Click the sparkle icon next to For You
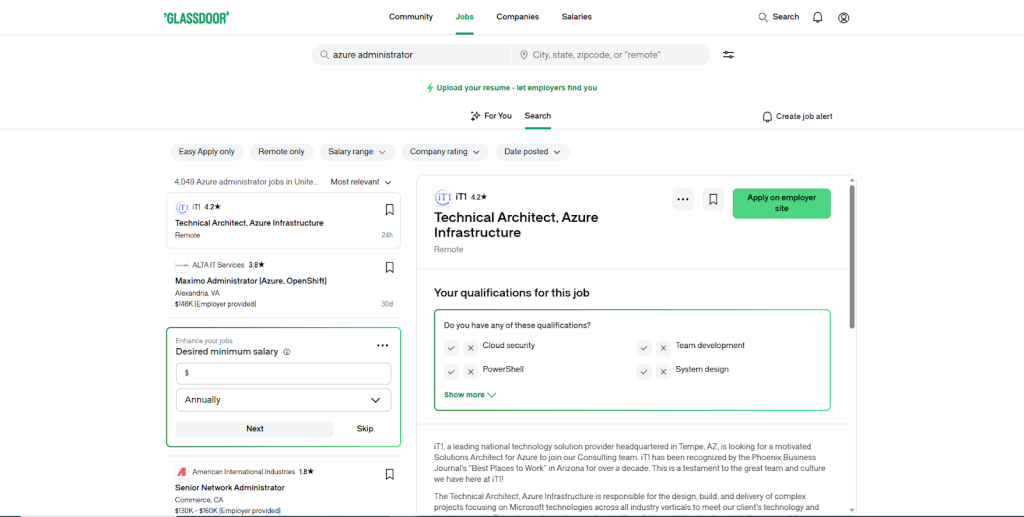The image size is (1024, 517). [475, 116]
